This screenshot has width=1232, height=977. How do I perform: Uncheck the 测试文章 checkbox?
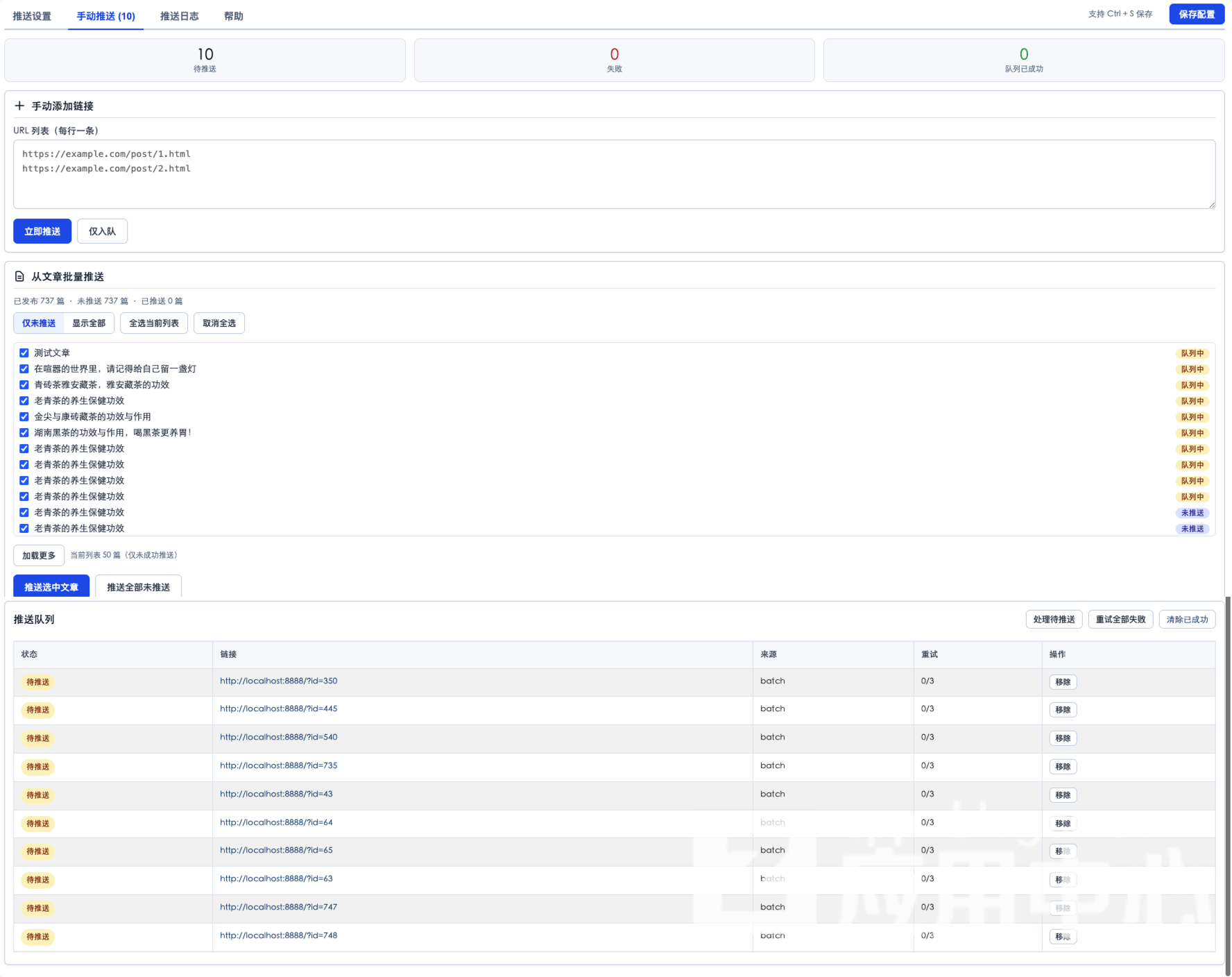pyautogui.click(x=24, y=352)
